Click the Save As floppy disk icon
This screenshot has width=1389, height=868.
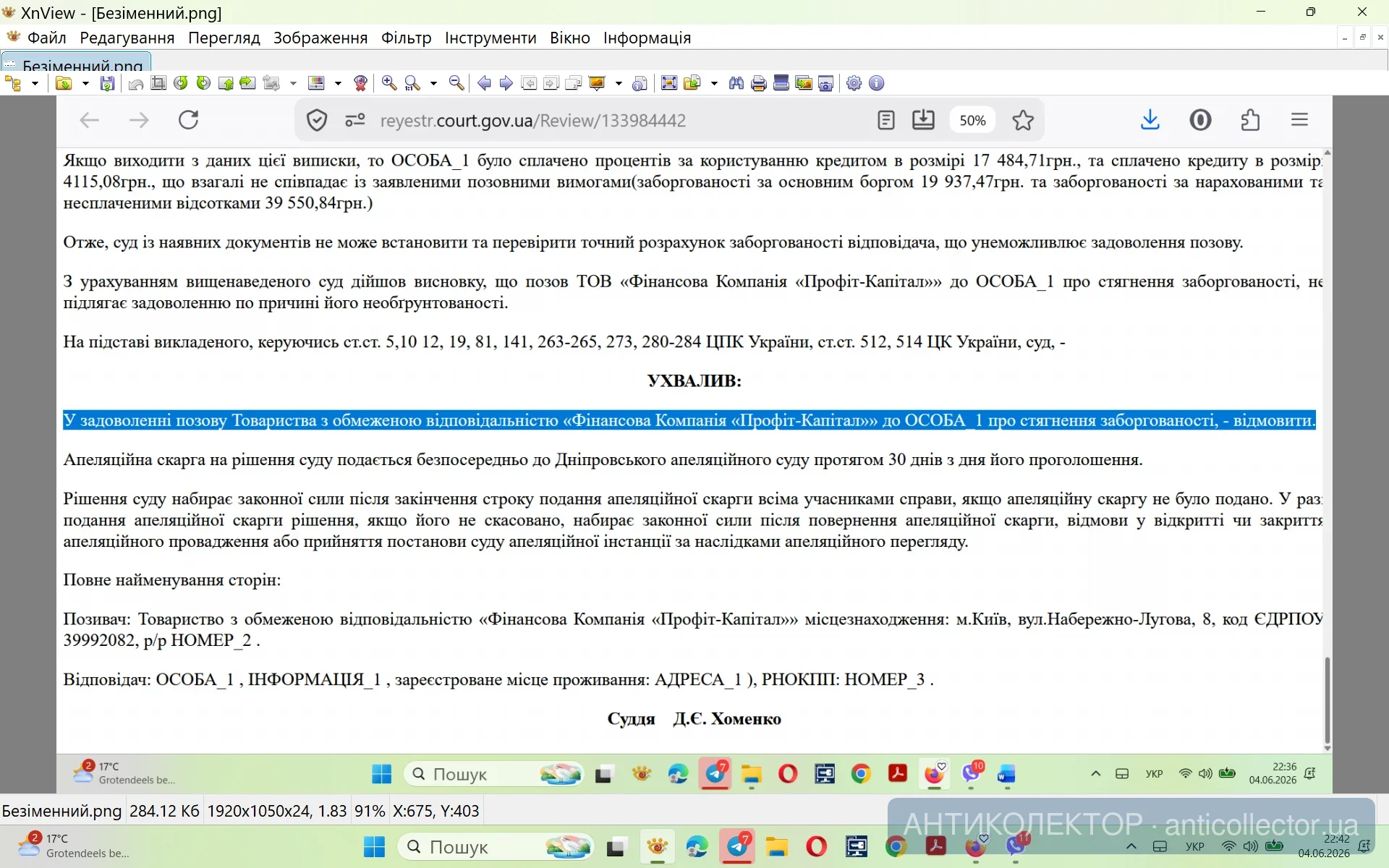coord(107,83)
